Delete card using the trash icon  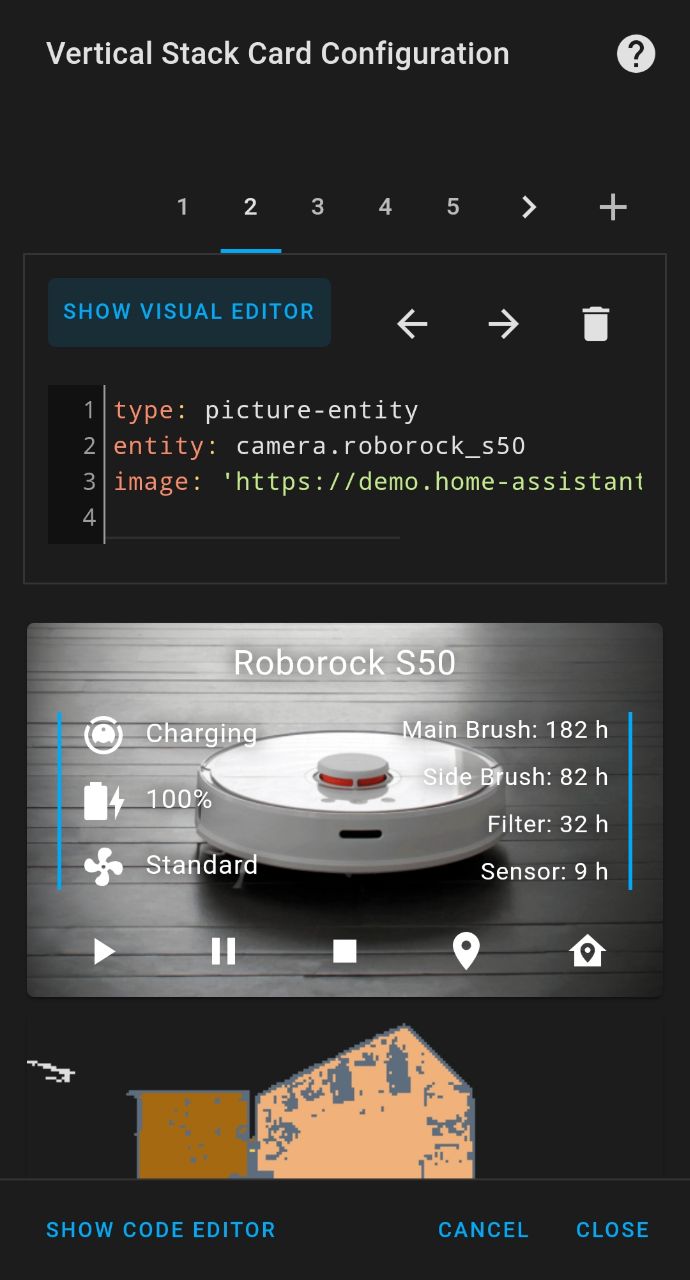596,324
